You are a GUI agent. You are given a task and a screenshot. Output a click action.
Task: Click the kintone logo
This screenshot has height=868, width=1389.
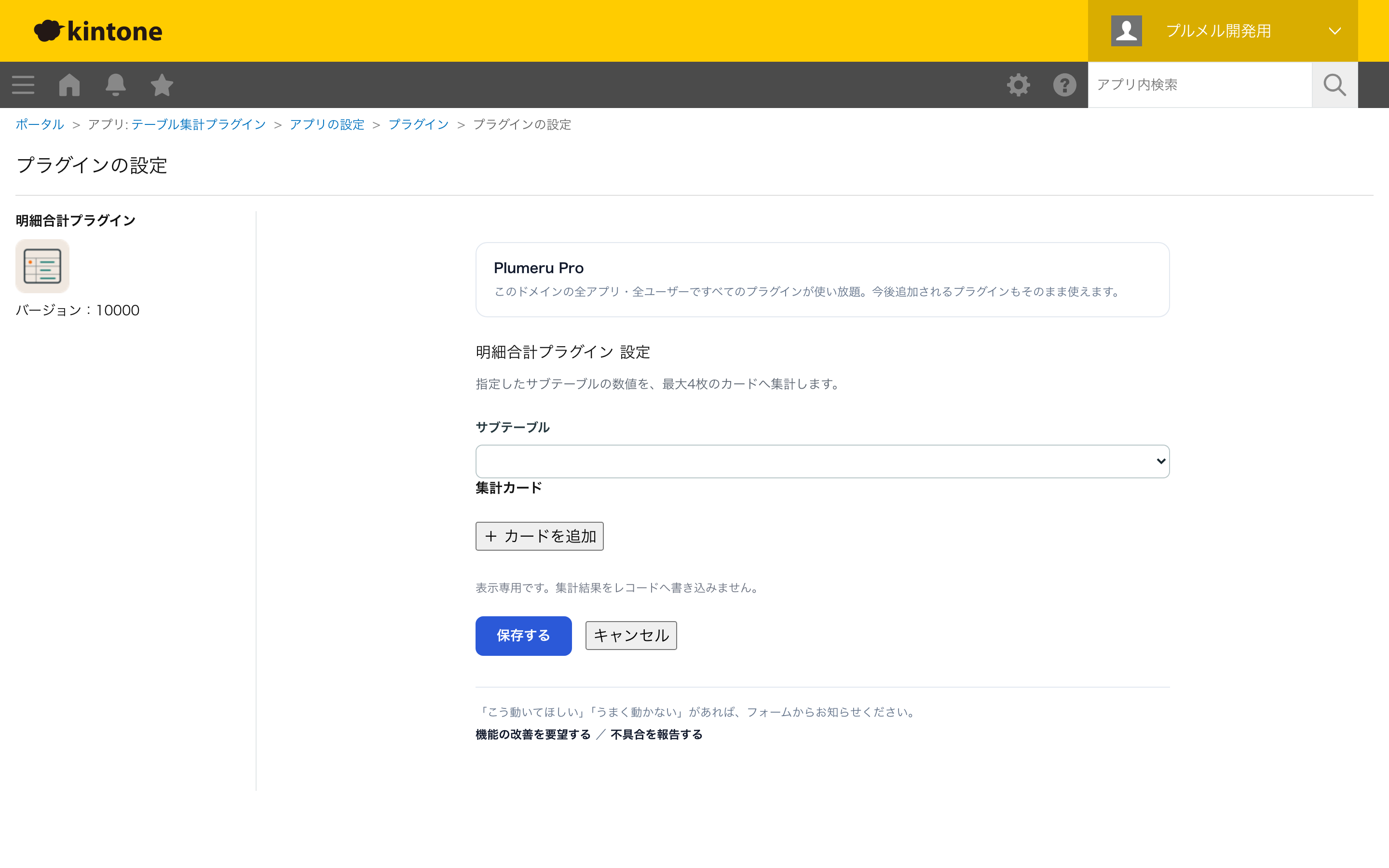tap(98, 31)
